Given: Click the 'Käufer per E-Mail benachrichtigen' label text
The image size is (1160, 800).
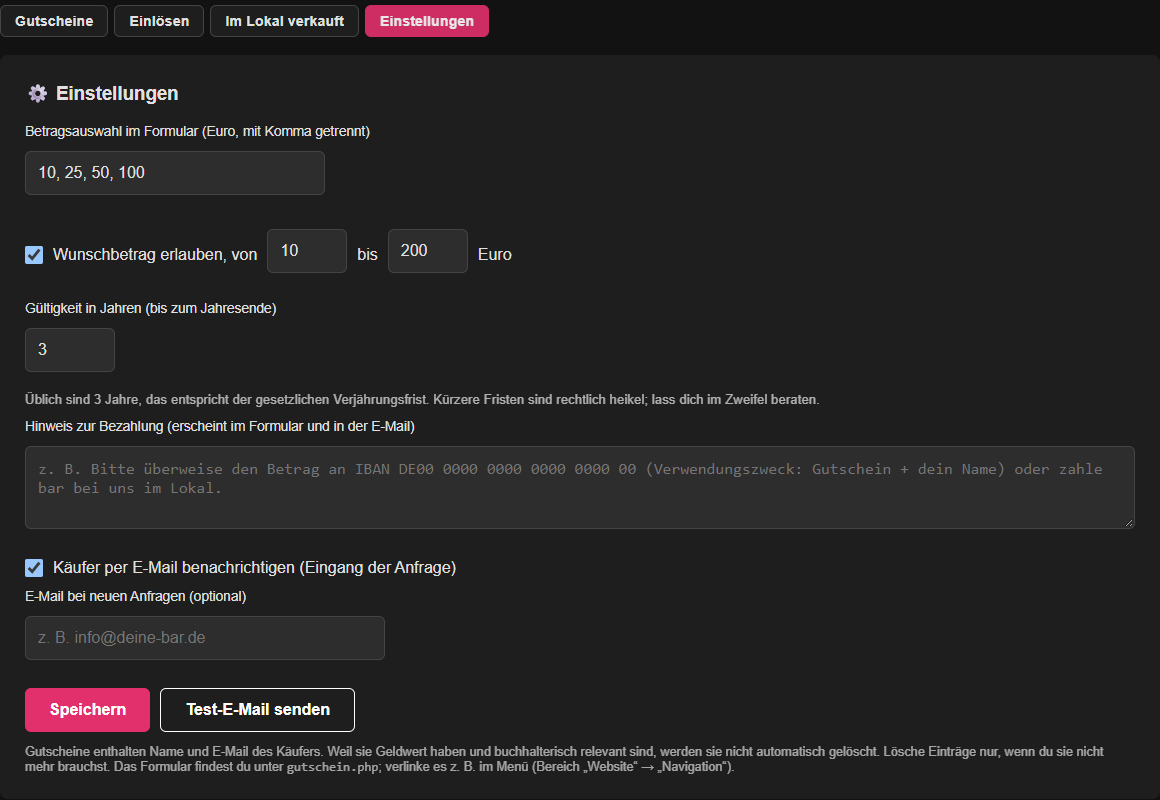Looking at the screenshot, I should coord(254,568).
